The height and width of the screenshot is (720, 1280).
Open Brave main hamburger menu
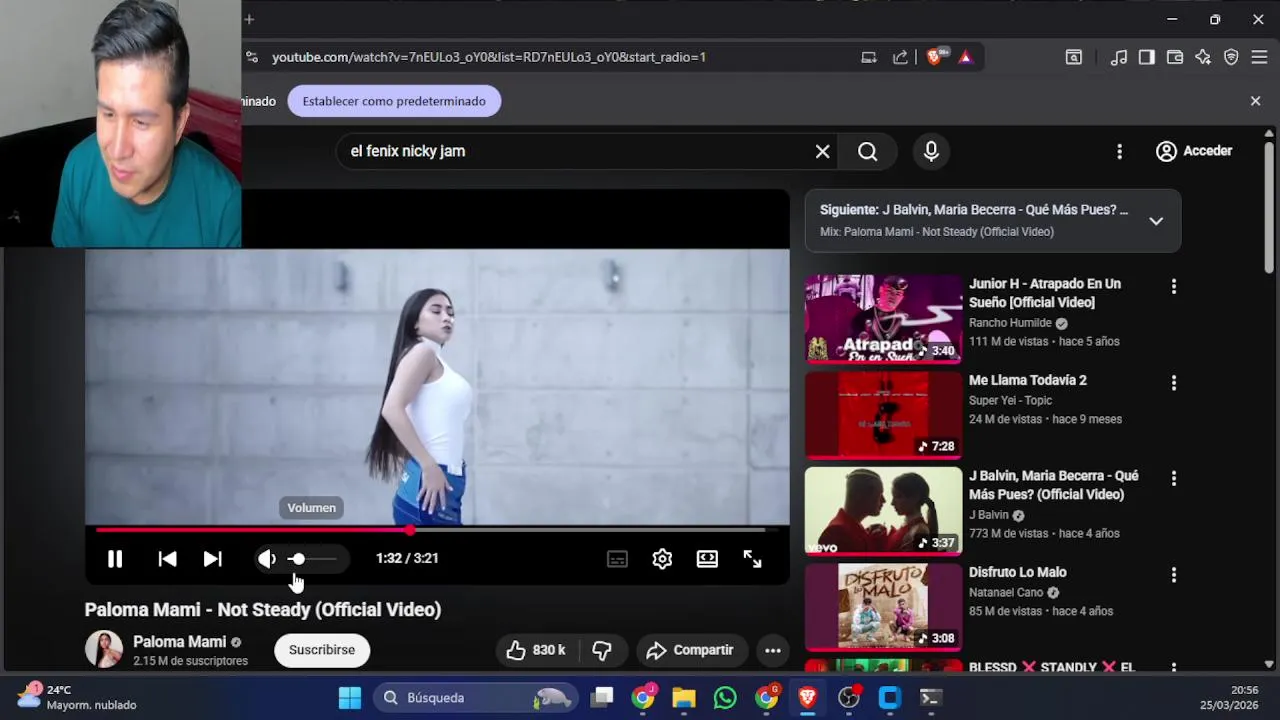[1259, 57]
